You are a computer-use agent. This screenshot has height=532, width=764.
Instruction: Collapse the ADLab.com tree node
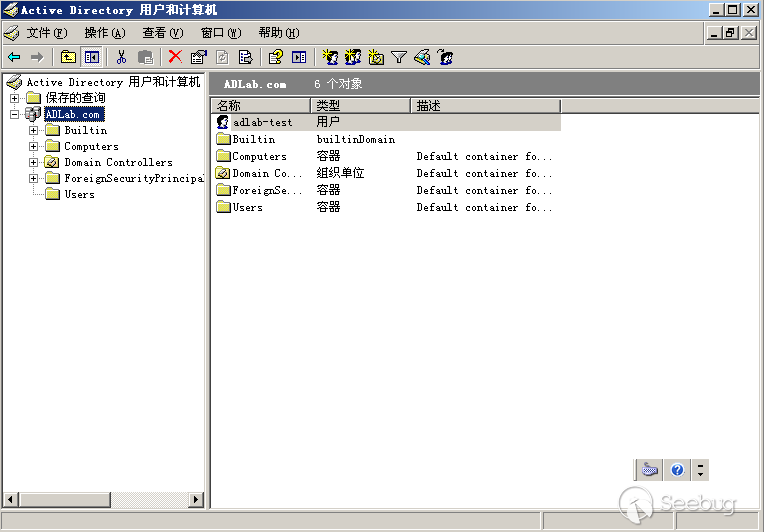pyautogui.click(x=15, y=114)
